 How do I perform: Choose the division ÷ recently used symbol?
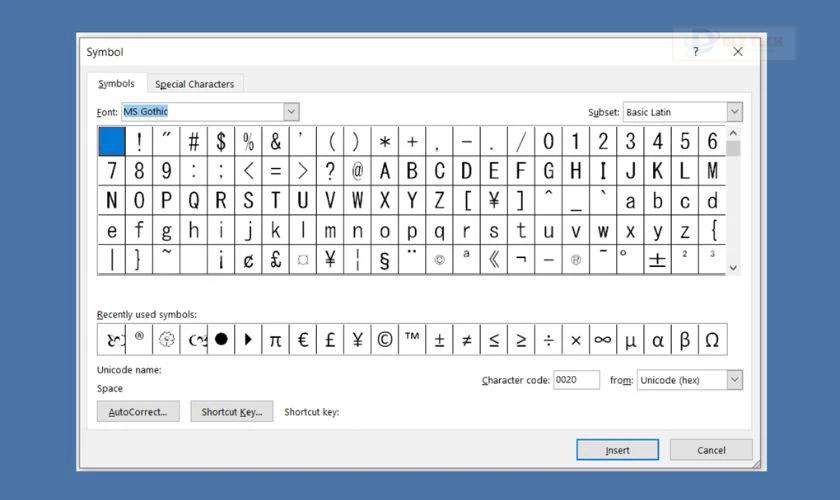click(549, 339)
